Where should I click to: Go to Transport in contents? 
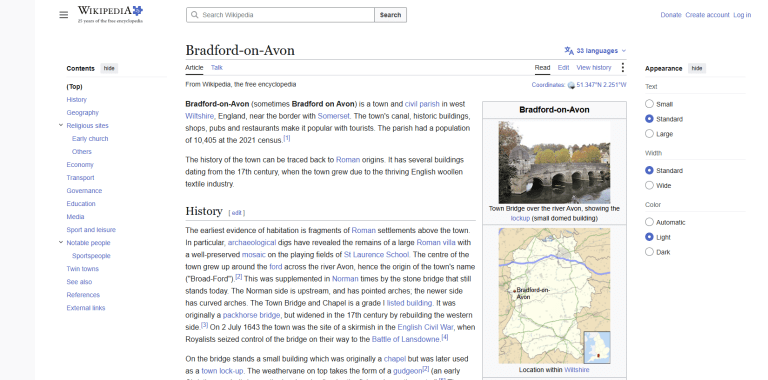[80, 178]
